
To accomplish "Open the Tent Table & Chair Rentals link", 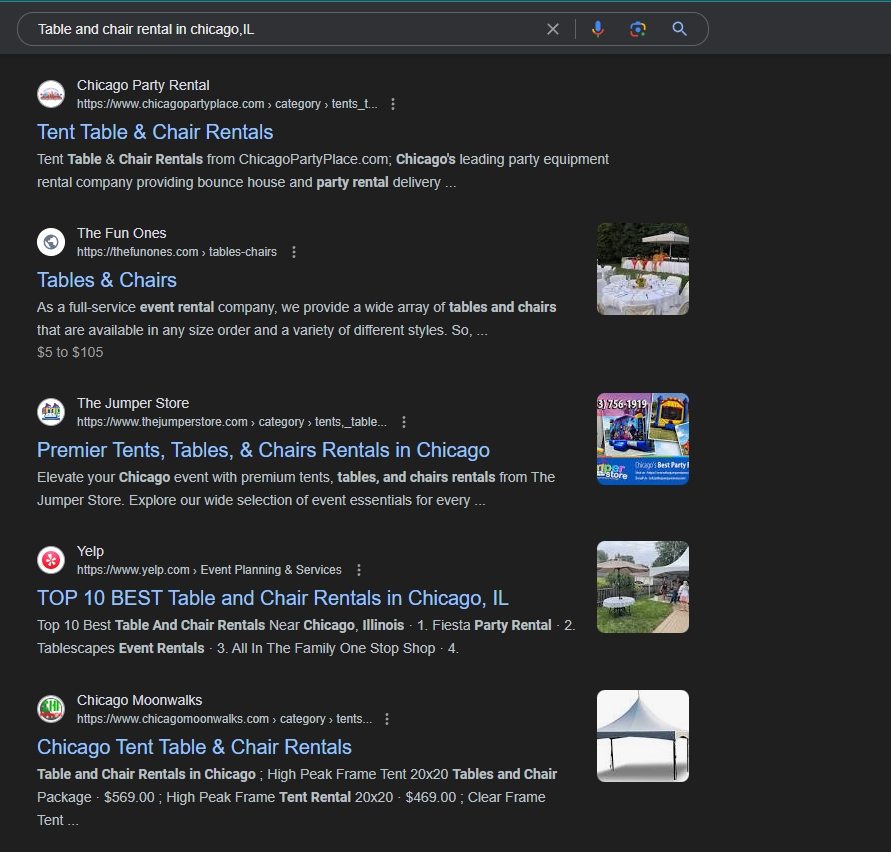I will point(155,132).
